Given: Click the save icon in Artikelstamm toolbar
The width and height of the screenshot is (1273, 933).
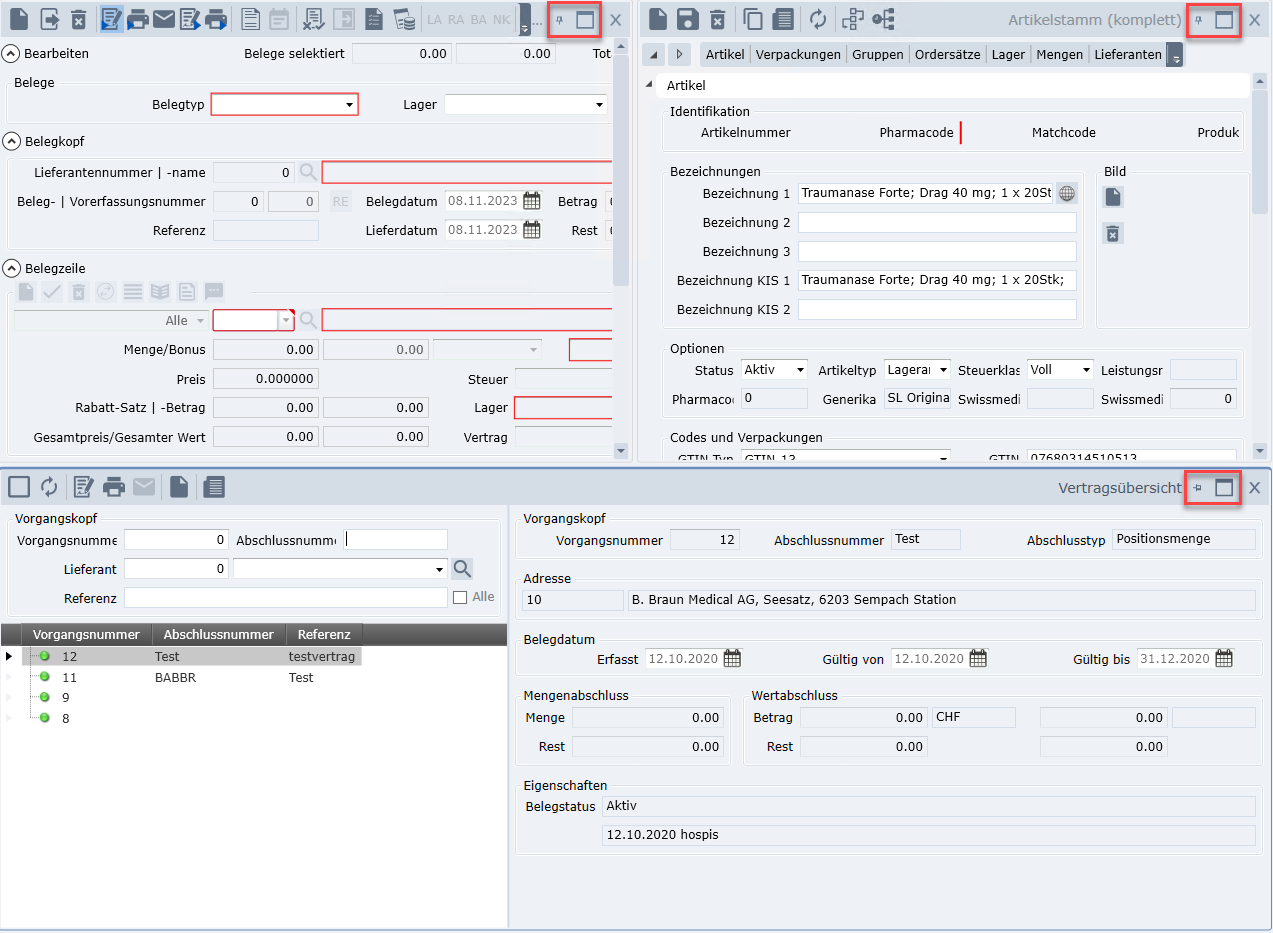Looking at the screenshot, I should [687, 19].
